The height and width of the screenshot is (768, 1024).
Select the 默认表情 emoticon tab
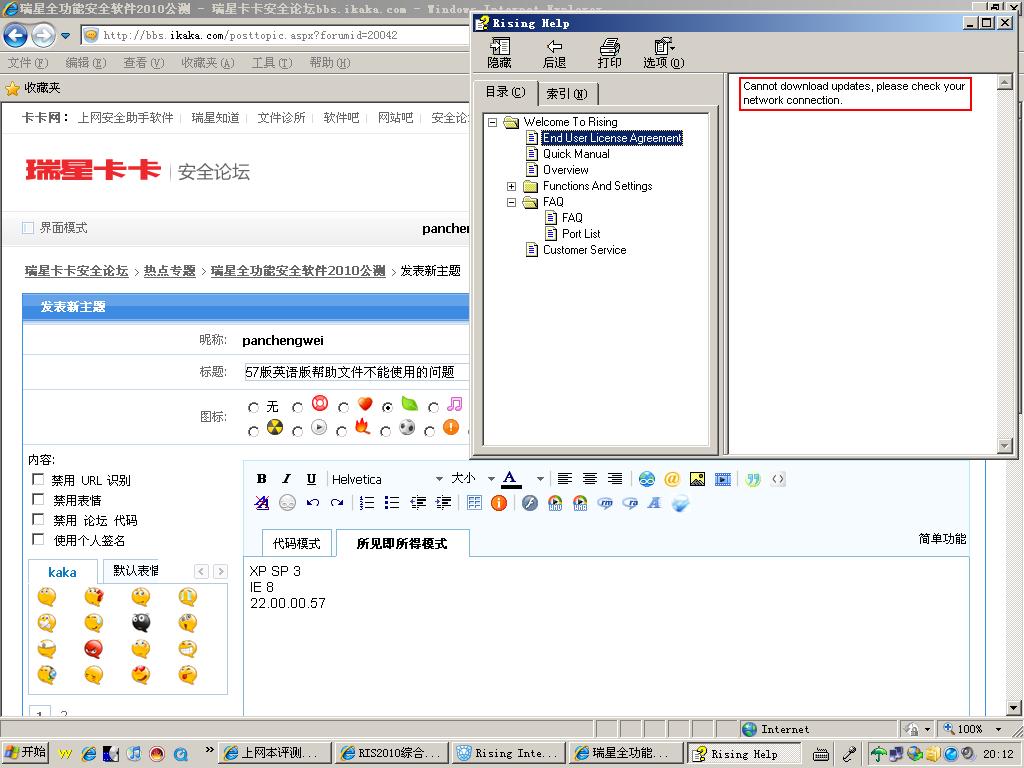coord(135,571)
